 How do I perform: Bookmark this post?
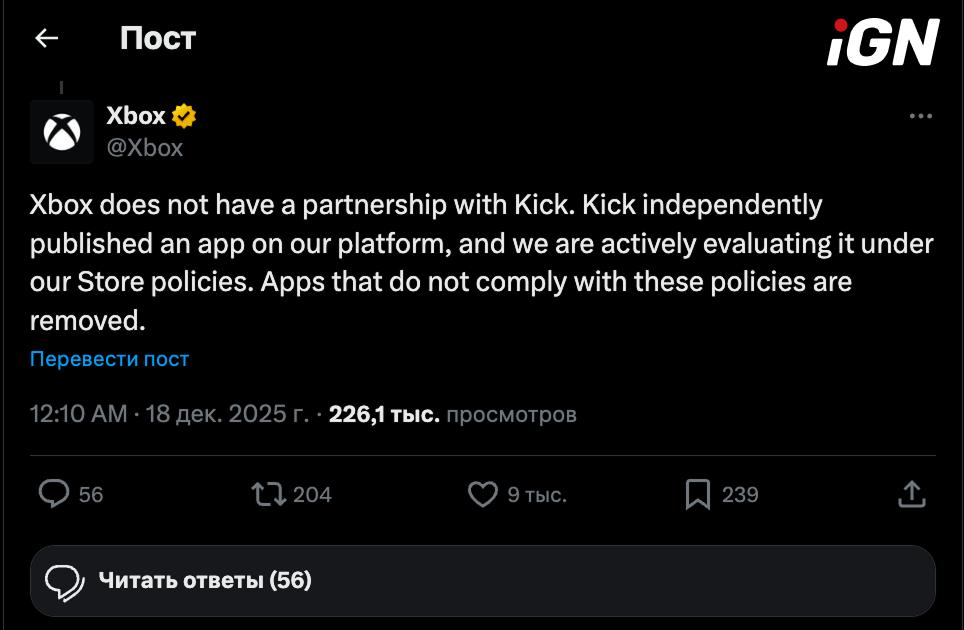(698, 494)
